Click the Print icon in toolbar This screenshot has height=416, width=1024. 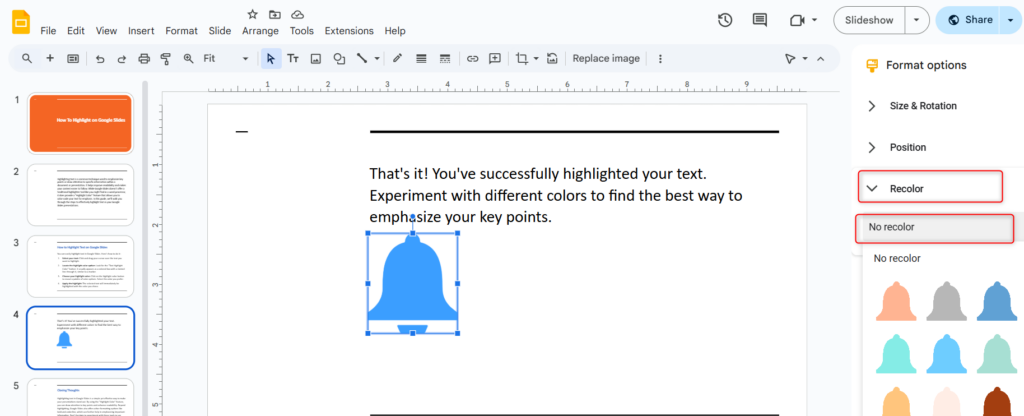144,59
